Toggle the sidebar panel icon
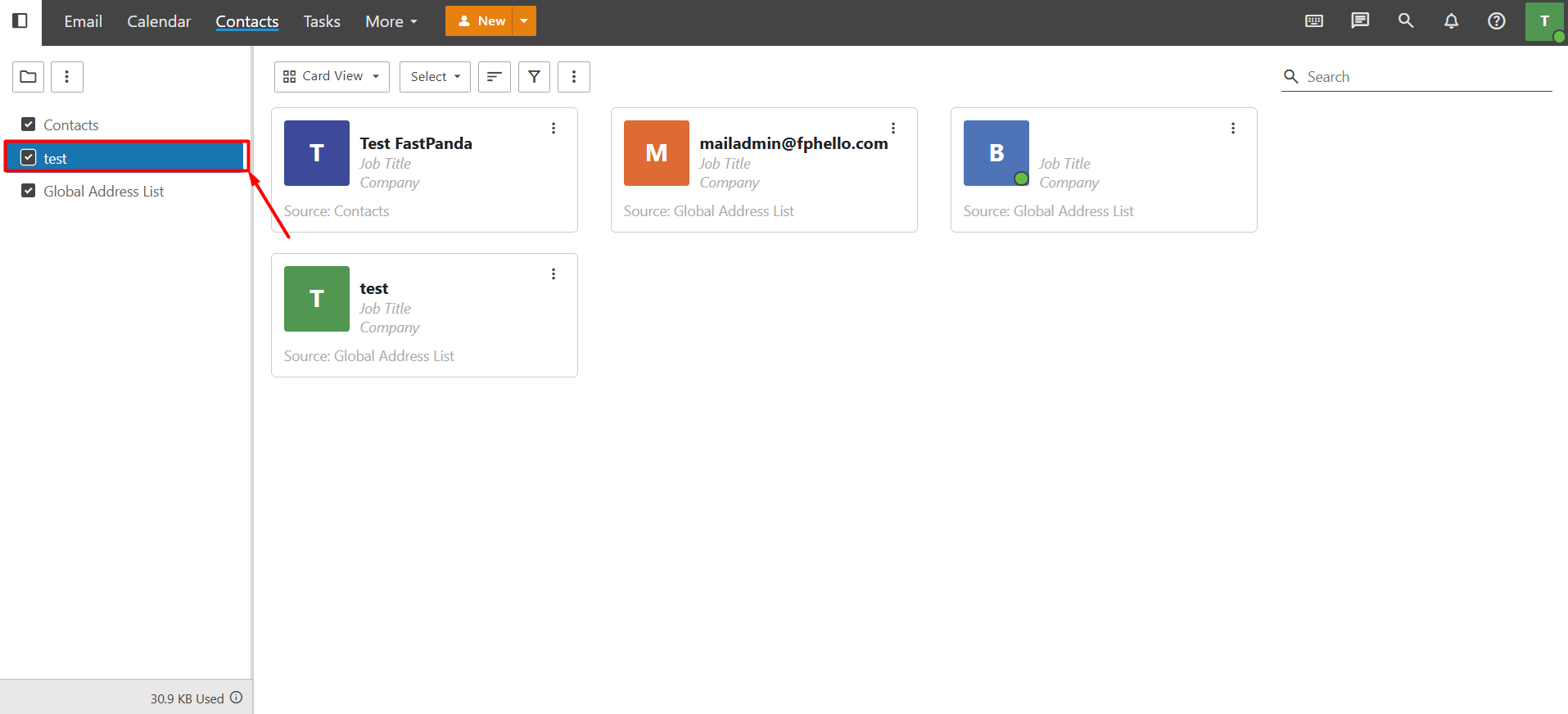This screenshot has width=1568, height=714. (20, 21)
